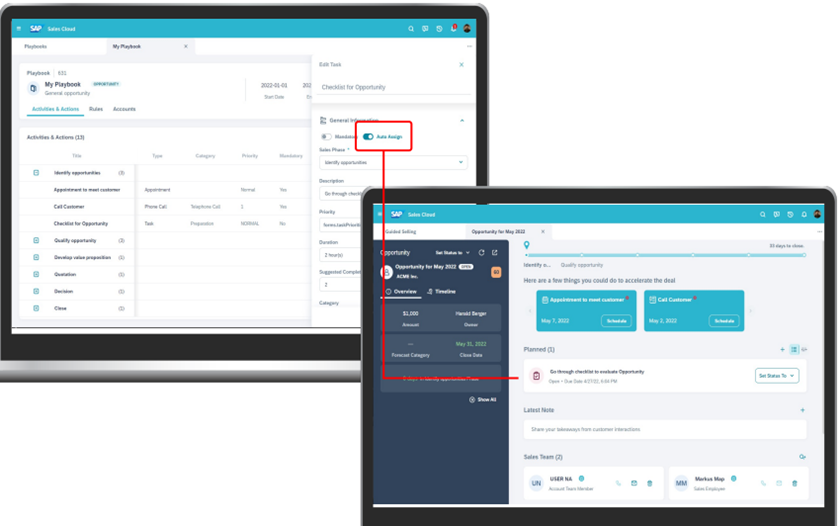Open history clock icon in Opportunity window header

click(x=790, y=214)
